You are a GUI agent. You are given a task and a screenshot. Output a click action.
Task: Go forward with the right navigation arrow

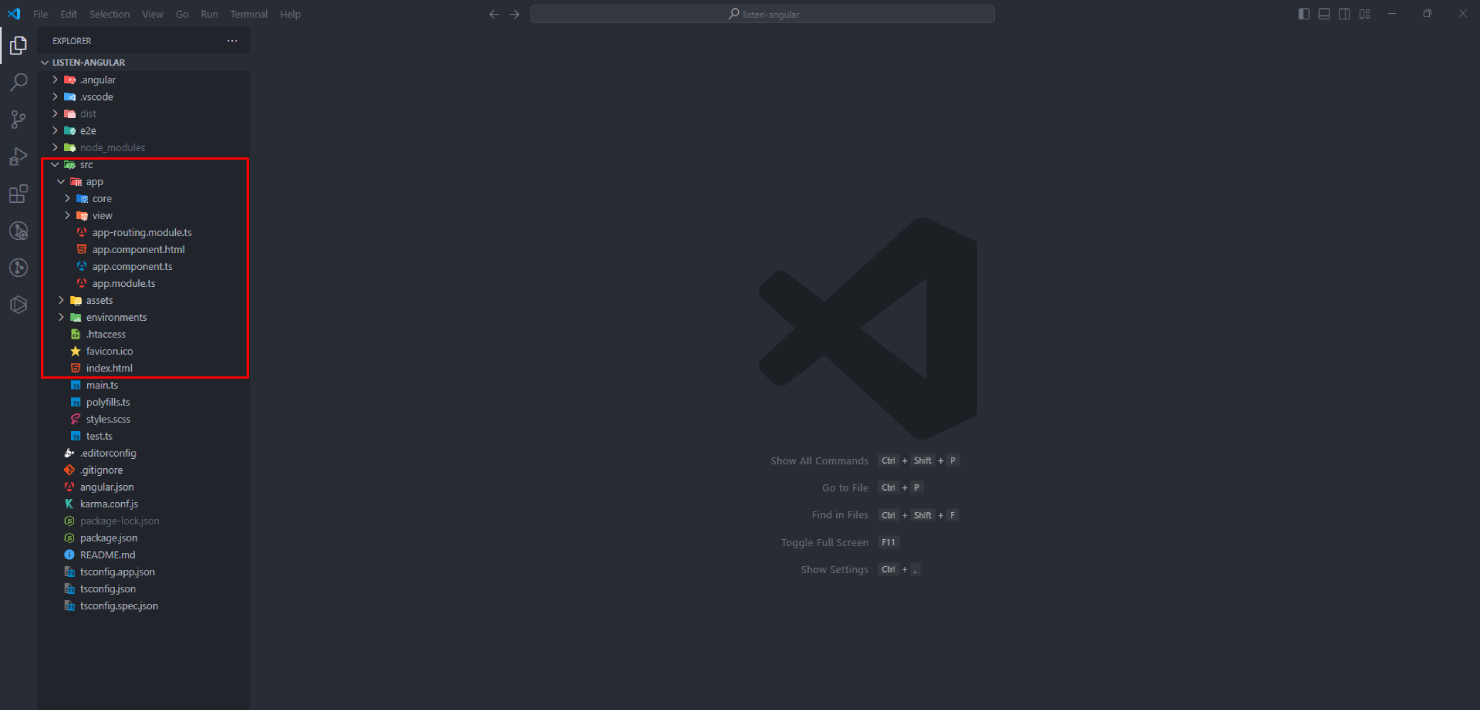[515, 14]
